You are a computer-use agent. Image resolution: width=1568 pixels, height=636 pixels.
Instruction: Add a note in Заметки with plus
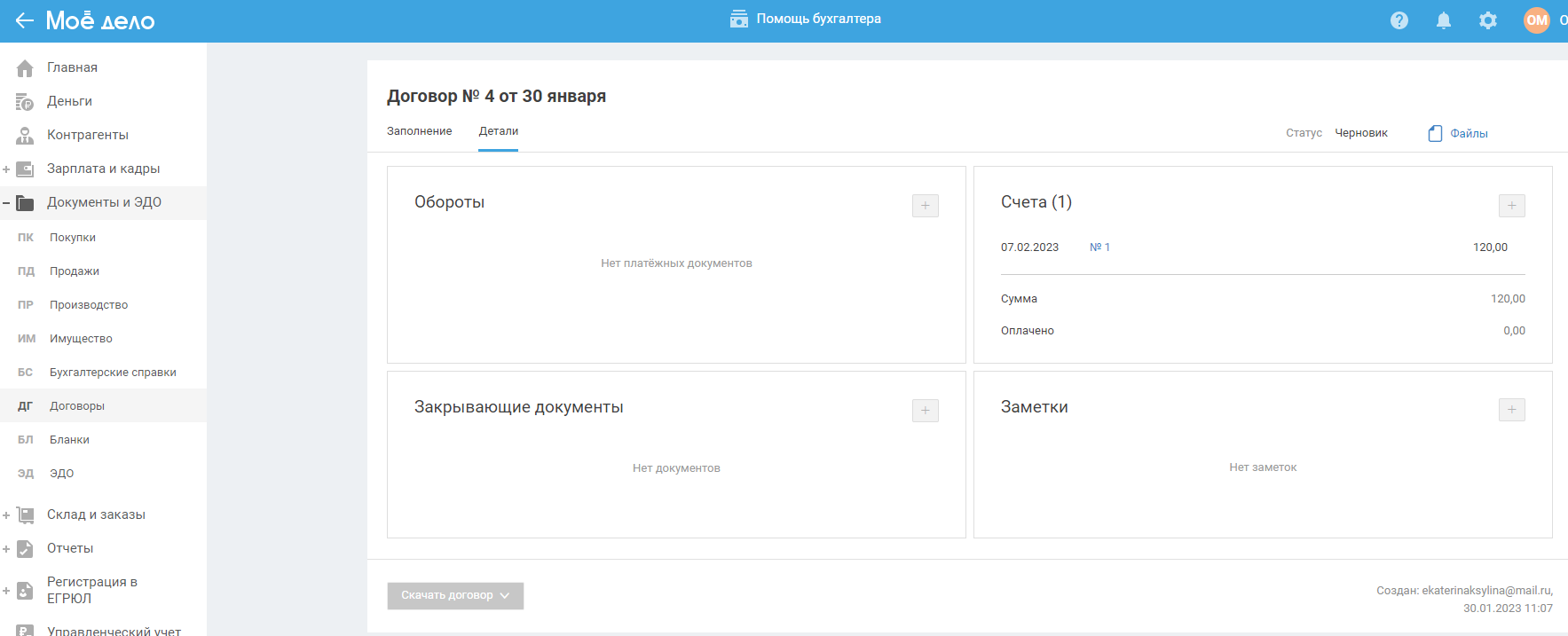[x=1512, y=410]
